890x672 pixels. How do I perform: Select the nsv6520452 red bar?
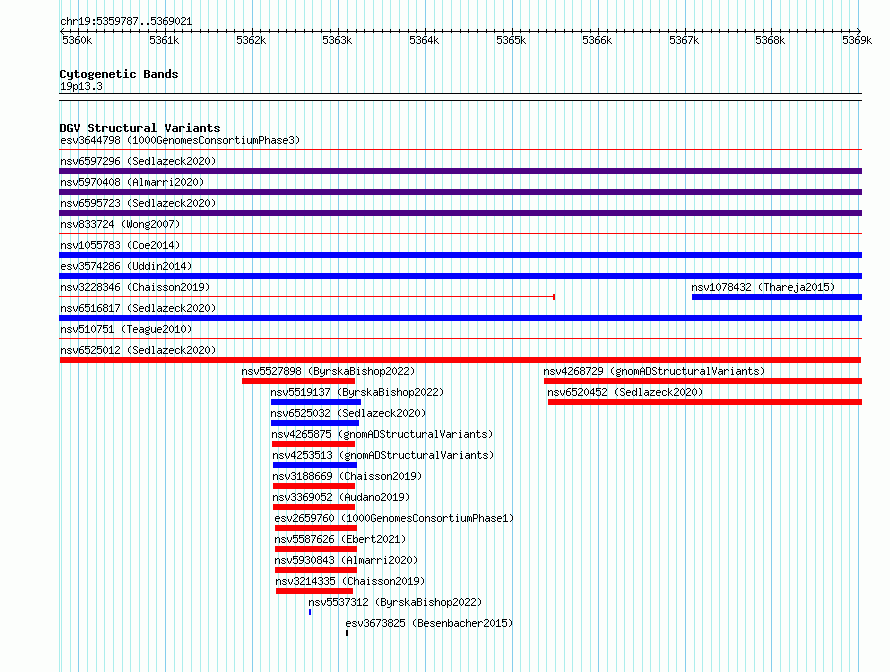[704, 402]
